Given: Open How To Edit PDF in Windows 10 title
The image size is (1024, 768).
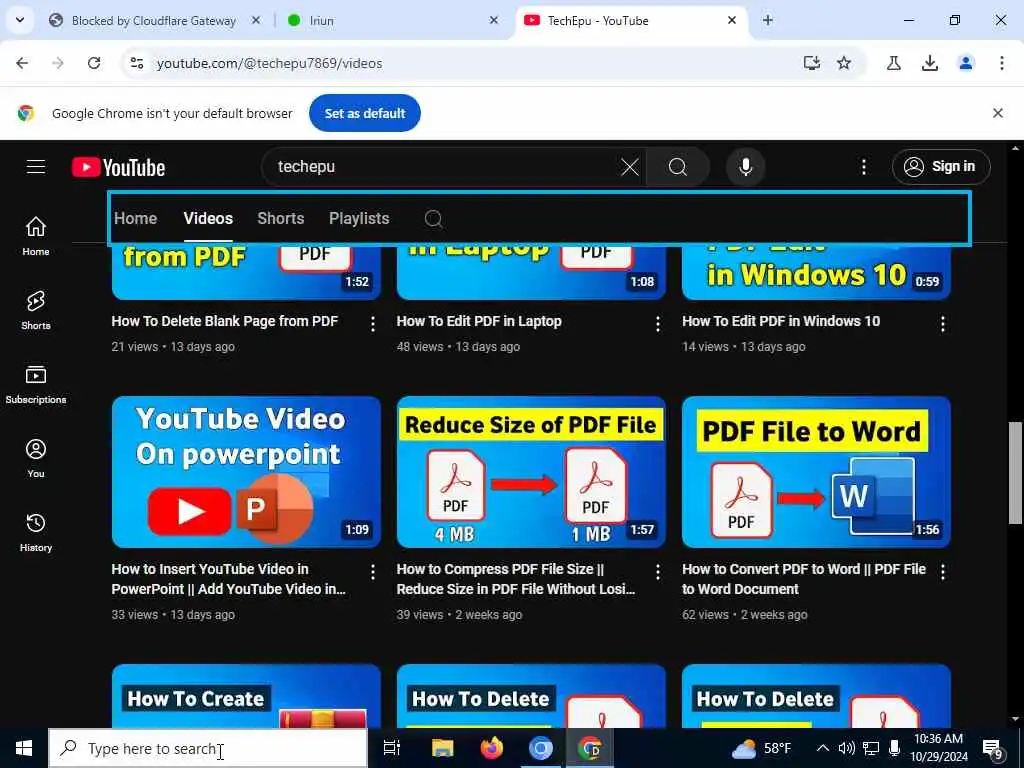Looking at the screenshot, I should (x=781, y=321).
